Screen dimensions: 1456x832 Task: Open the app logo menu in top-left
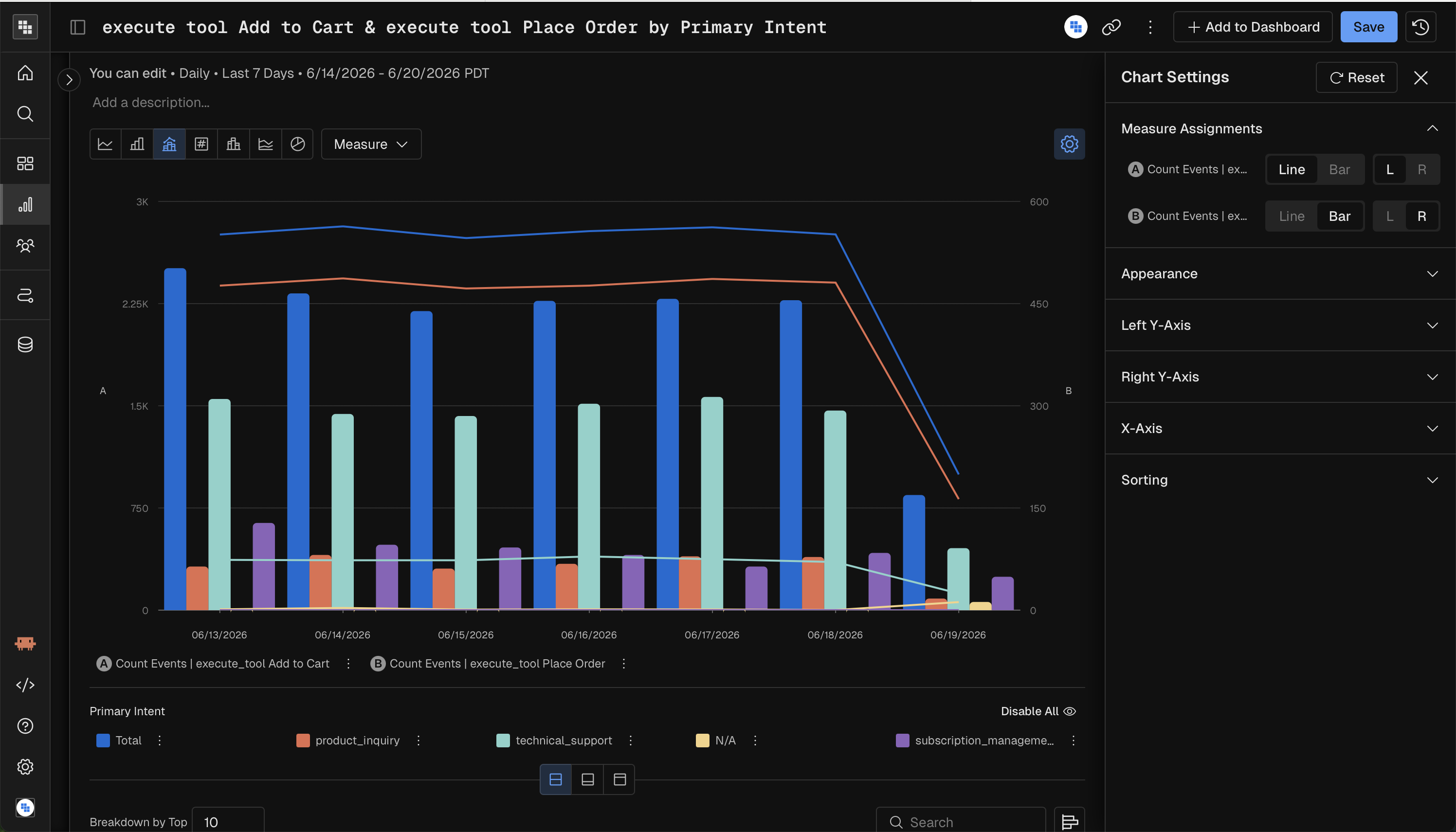tap(25, 27)
